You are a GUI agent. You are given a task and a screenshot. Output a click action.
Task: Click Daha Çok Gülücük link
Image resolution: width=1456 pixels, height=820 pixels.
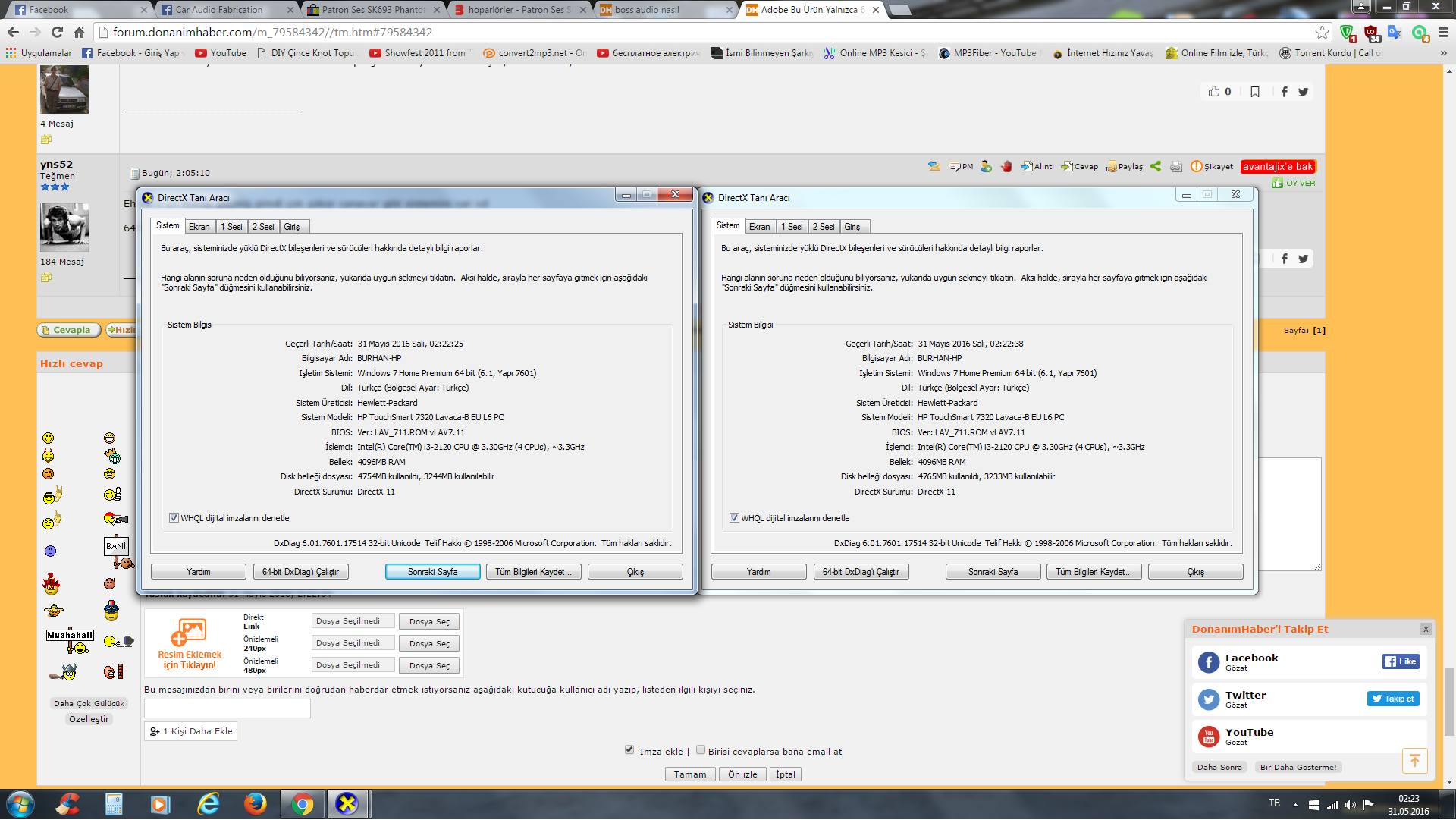click(89, 703)
